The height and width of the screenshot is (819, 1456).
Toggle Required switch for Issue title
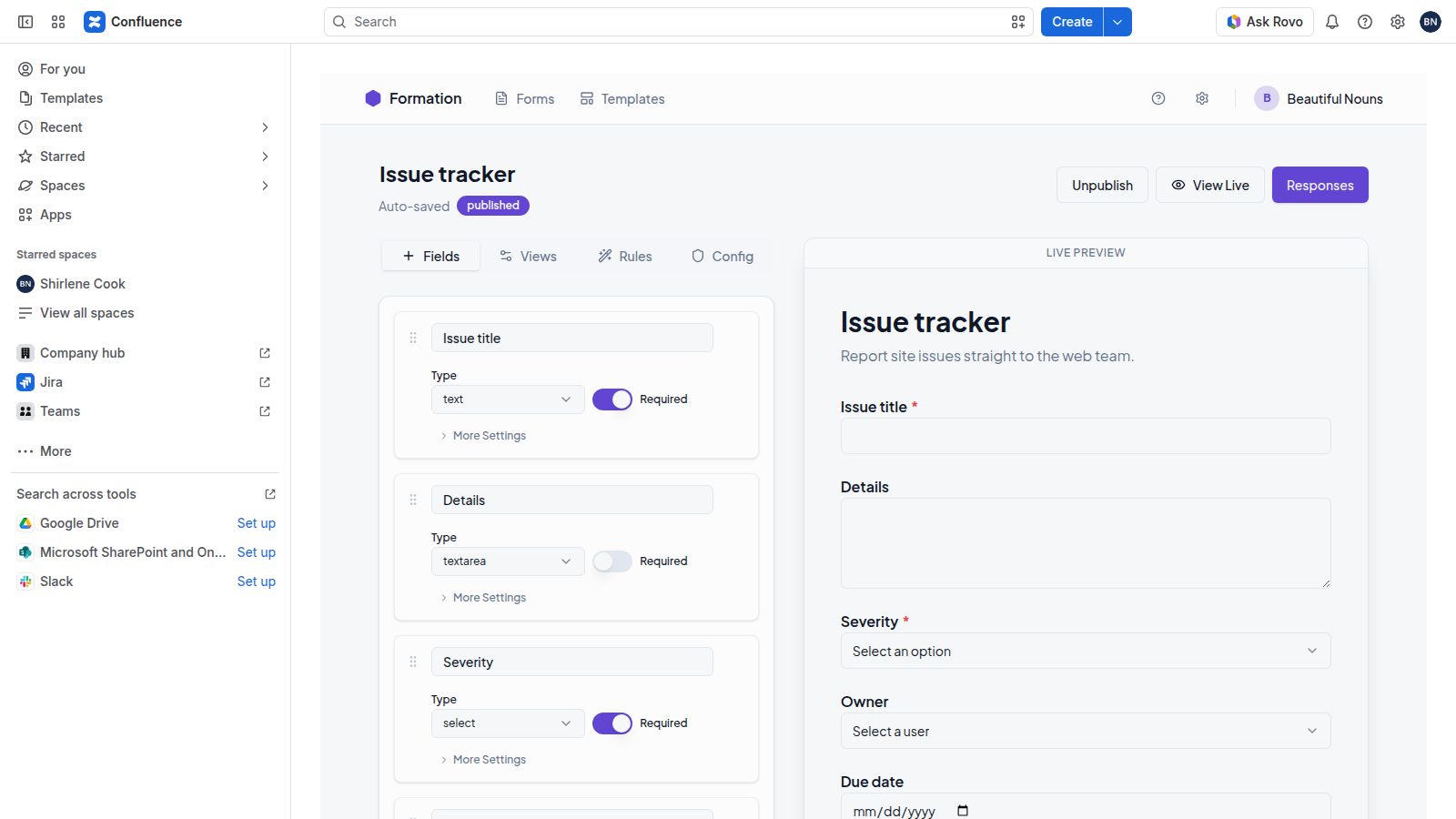coord(612,399)
